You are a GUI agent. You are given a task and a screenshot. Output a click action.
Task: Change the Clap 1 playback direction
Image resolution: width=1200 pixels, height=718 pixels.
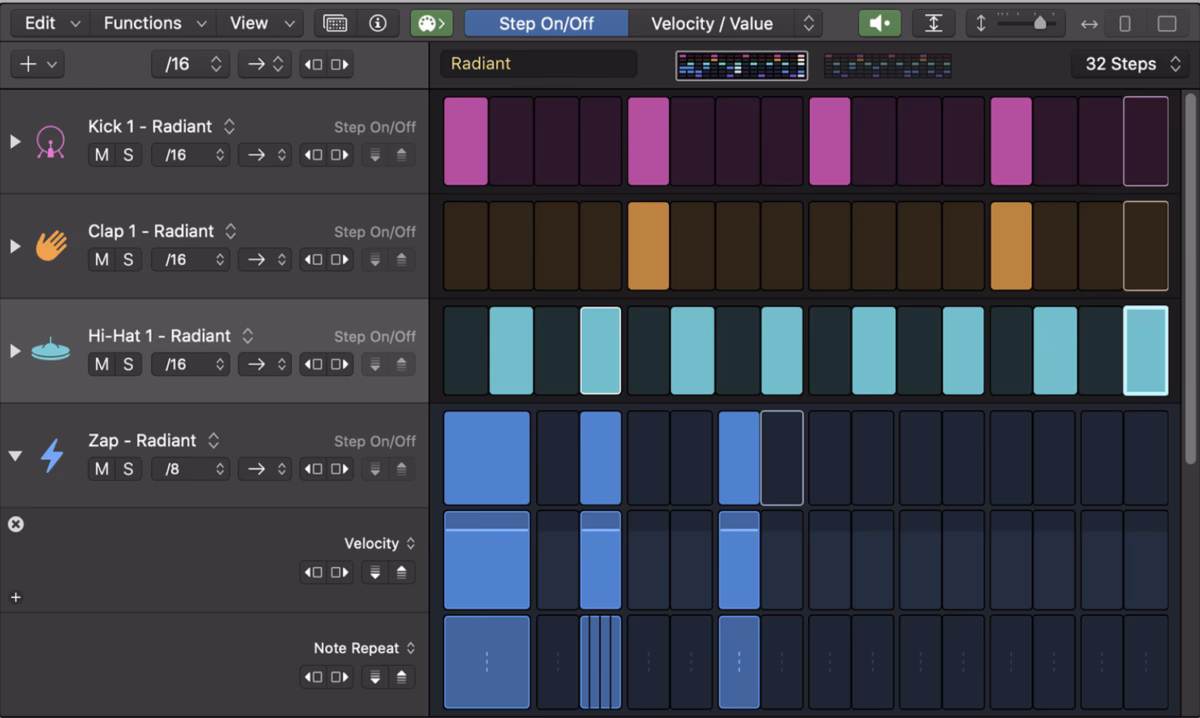coord(265,259)
